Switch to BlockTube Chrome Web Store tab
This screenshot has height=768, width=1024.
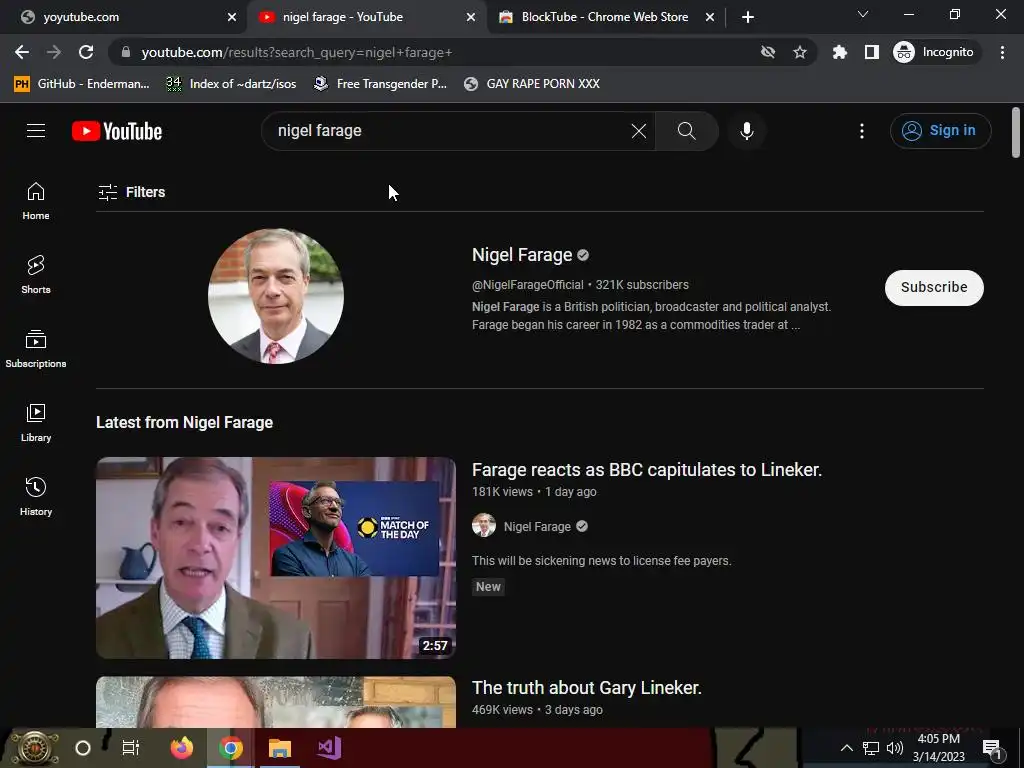(604, 17)
